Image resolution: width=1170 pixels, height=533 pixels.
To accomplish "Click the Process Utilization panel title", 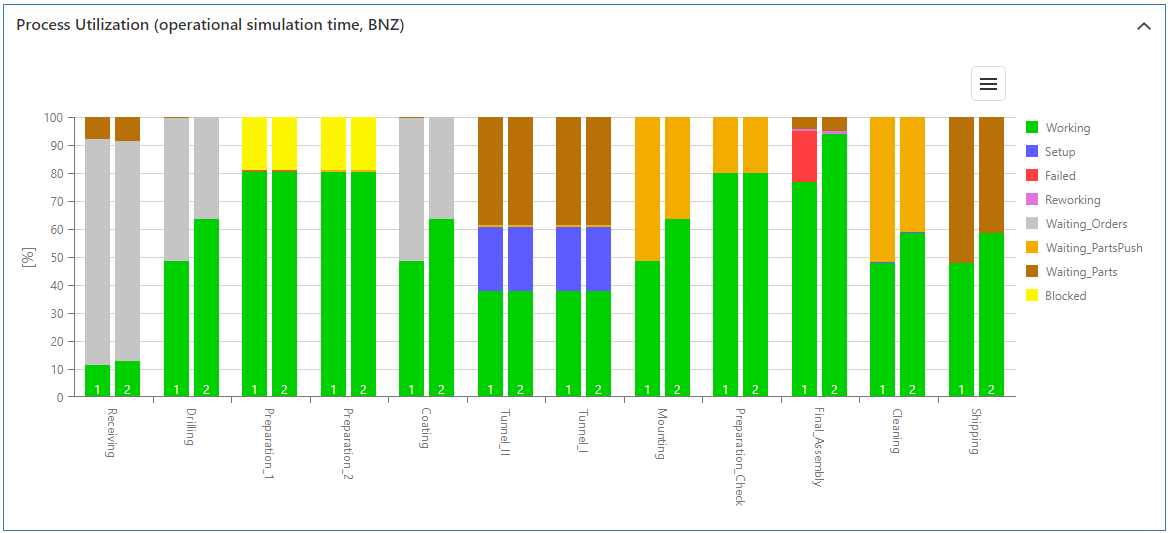I will 210,26.
